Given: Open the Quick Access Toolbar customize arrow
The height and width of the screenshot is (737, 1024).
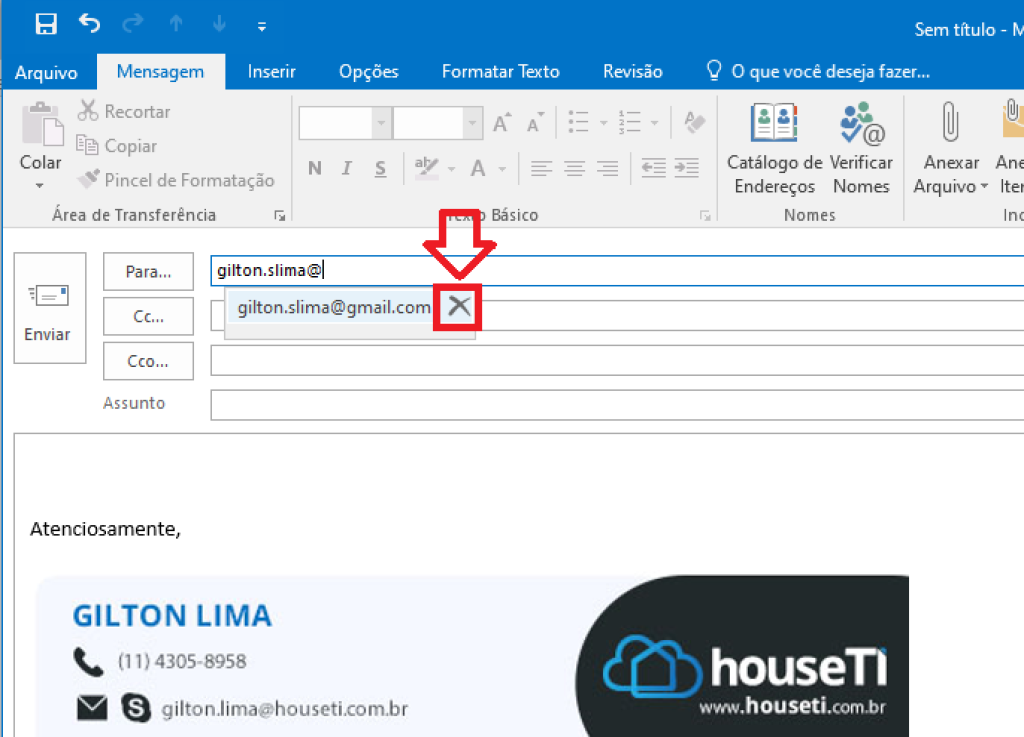Looking at the screenshot, I should pyautogui.click(x=261, y=27).
